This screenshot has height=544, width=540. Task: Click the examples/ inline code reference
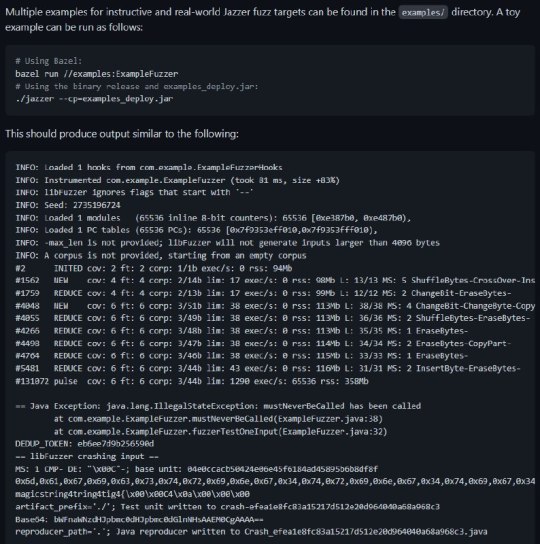pyautogui.click(x=423, y=13)
